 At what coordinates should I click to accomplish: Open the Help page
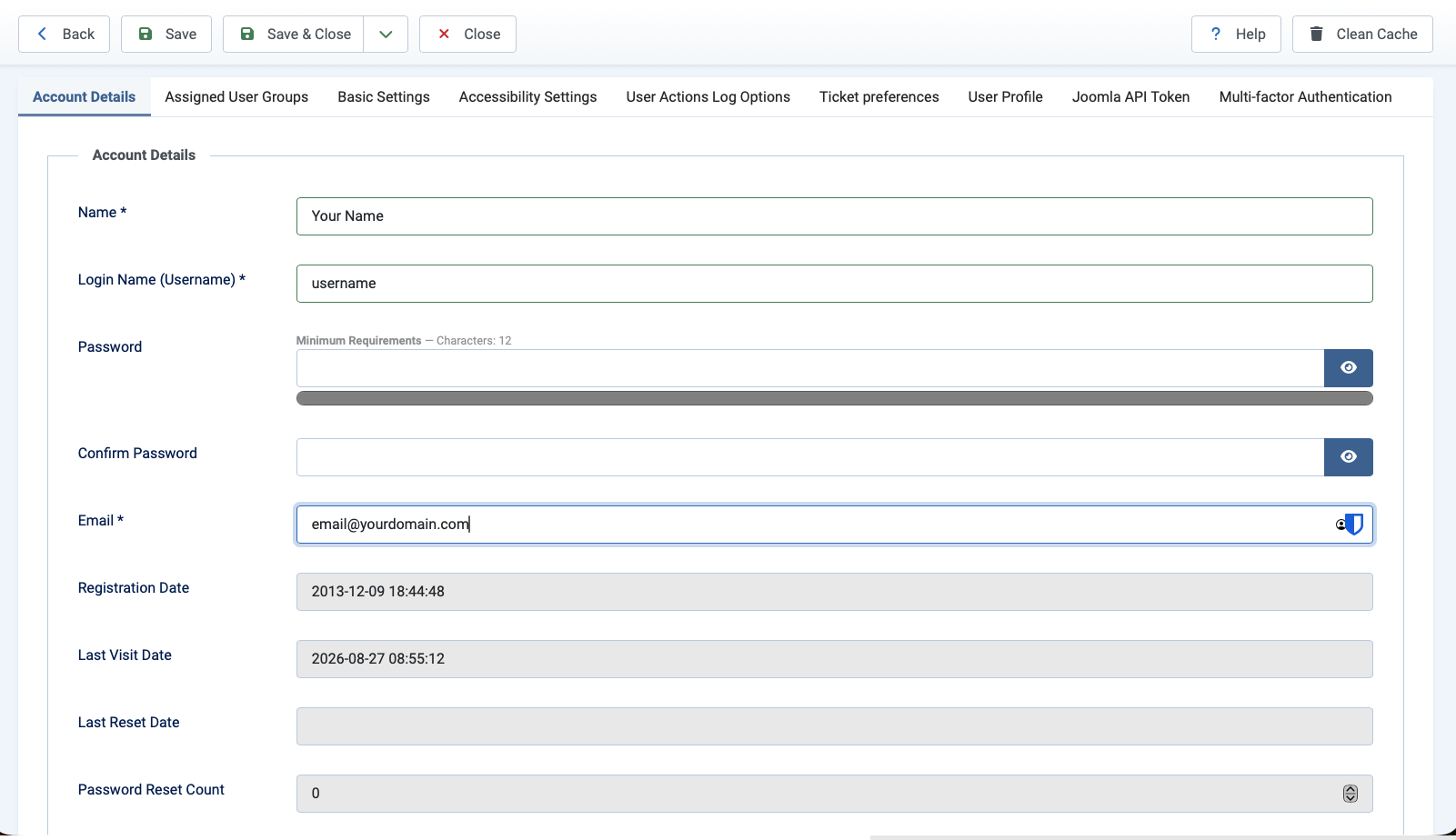point(1236,34)
